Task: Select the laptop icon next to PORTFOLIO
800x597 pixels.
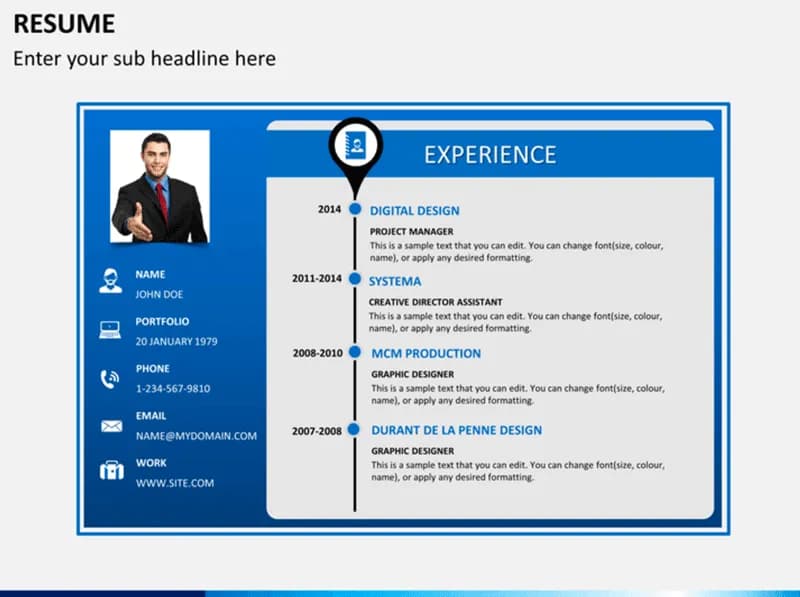Action: tap(110, 328)
